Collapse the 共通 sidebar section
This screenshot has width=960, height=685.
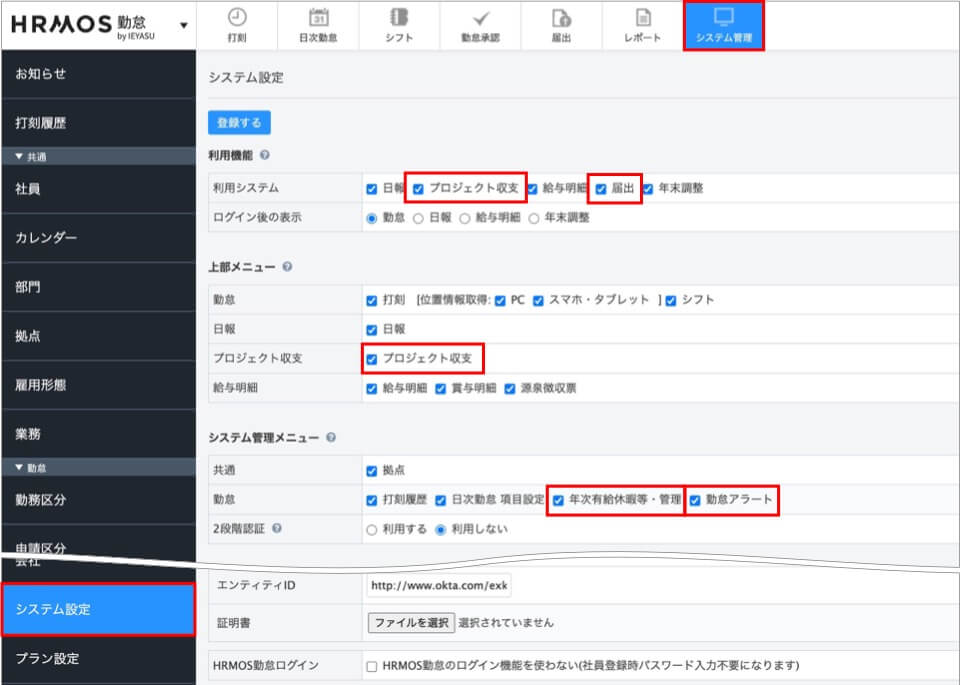(x=19, y=157)
